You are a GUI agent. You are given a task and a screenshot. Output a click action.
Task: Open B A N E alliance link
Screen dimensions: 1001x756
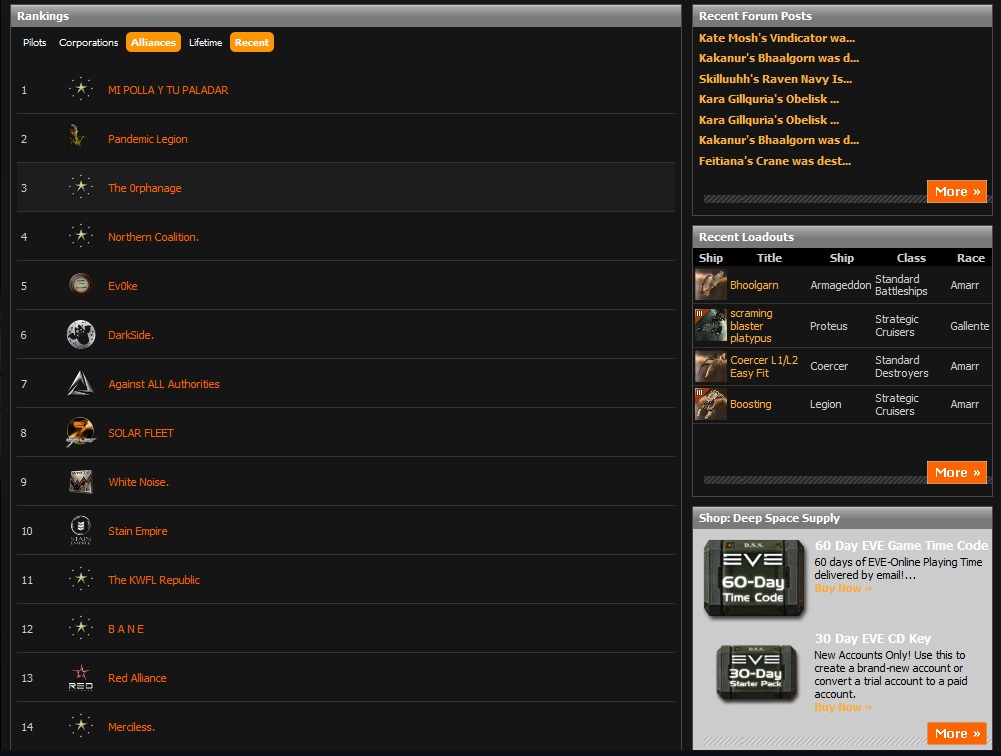[x=126, y=629]
